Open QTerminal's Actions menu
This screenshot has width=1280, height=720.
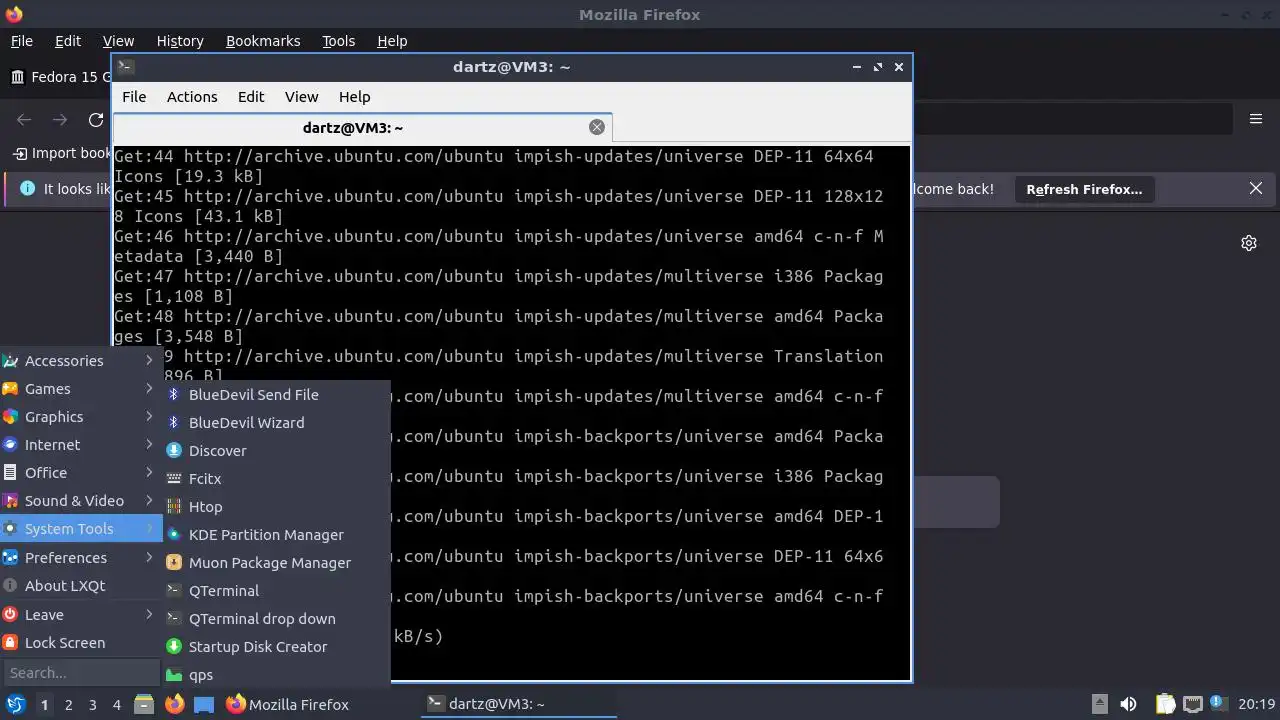tap(192, 97)
